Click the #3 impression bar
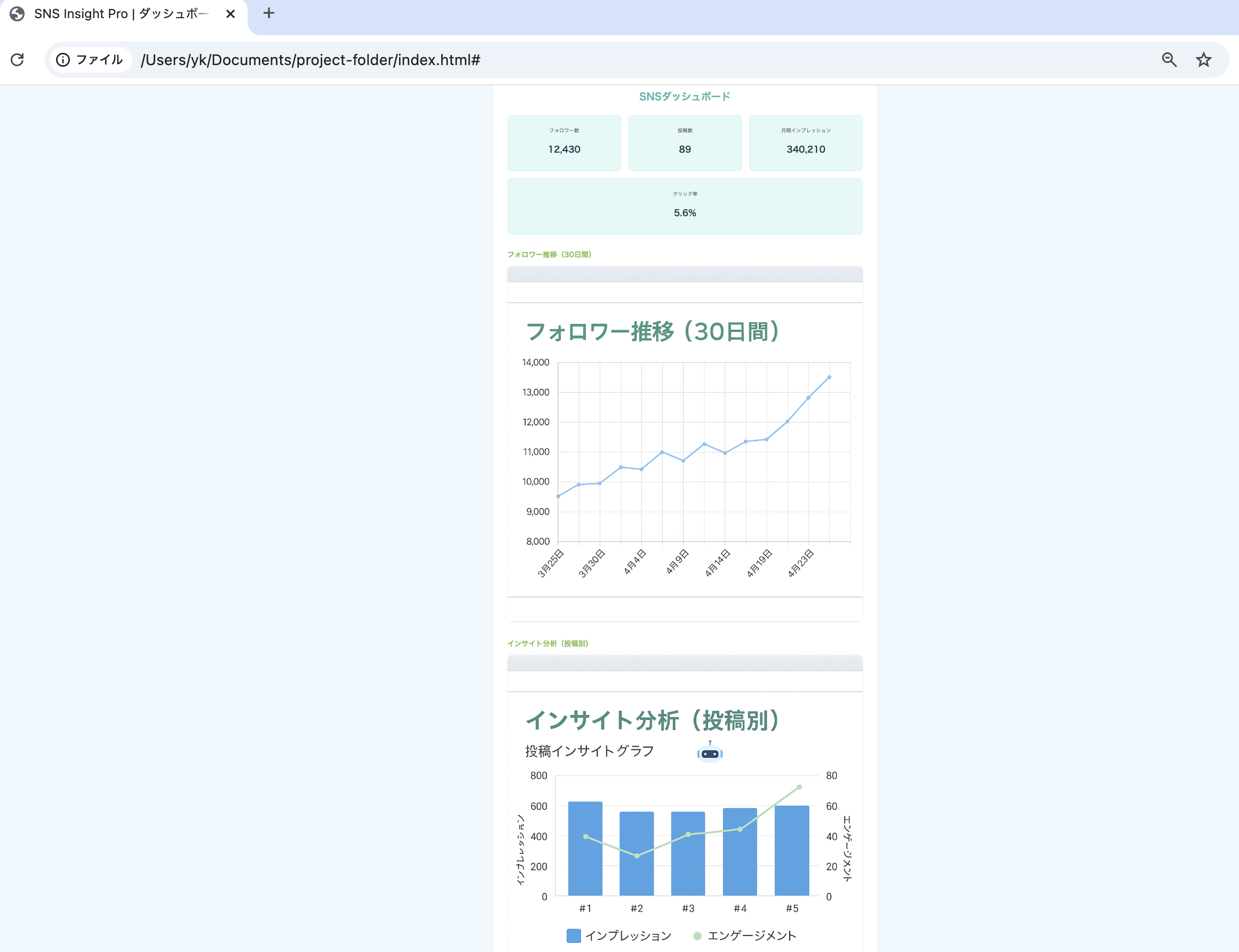The image size is (1239, 952). 688,853
